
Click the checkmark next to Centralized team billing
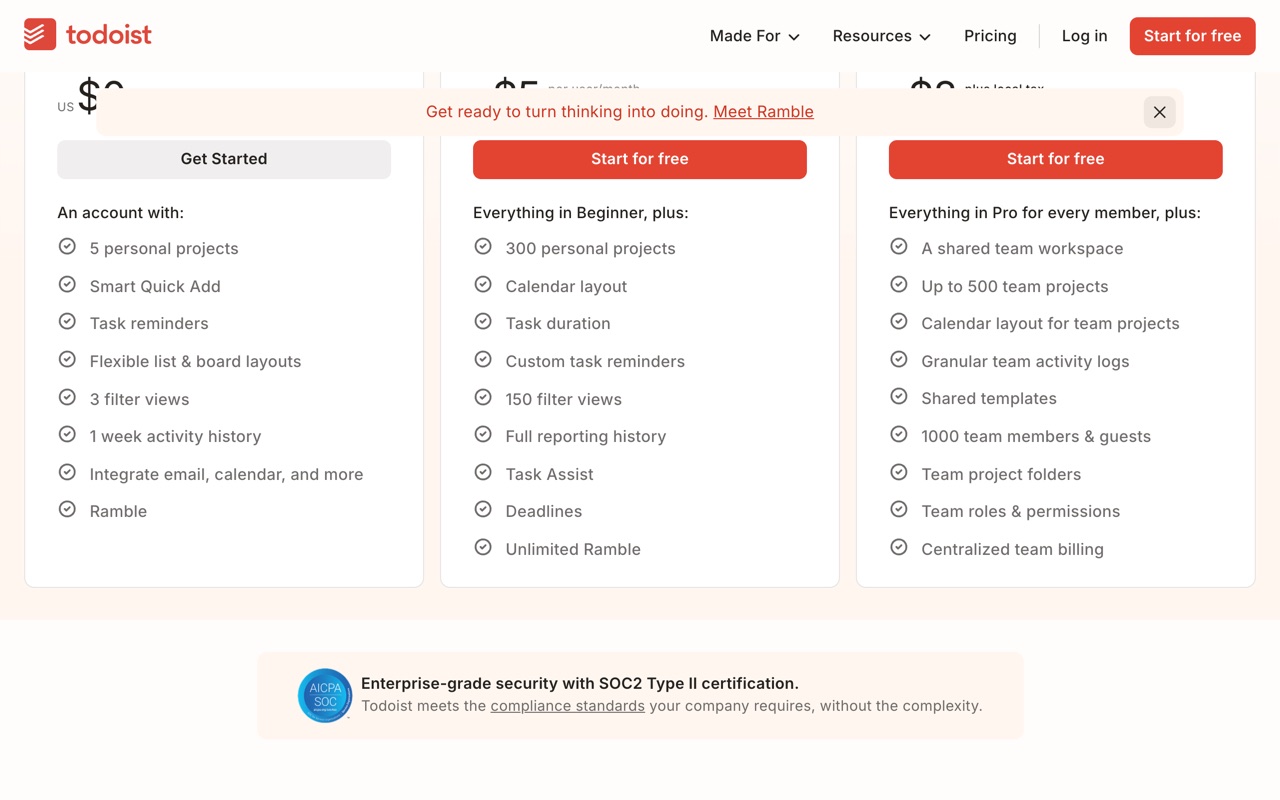click(x=899, y=547)
